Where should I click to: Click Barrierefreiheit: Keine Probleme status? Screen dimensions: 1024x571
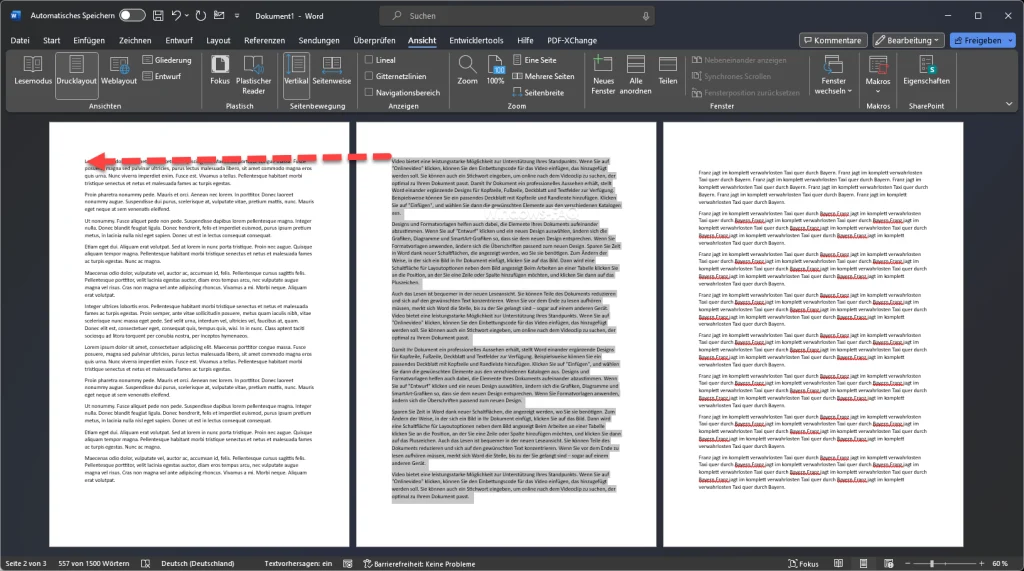click(x=419, y=564)
